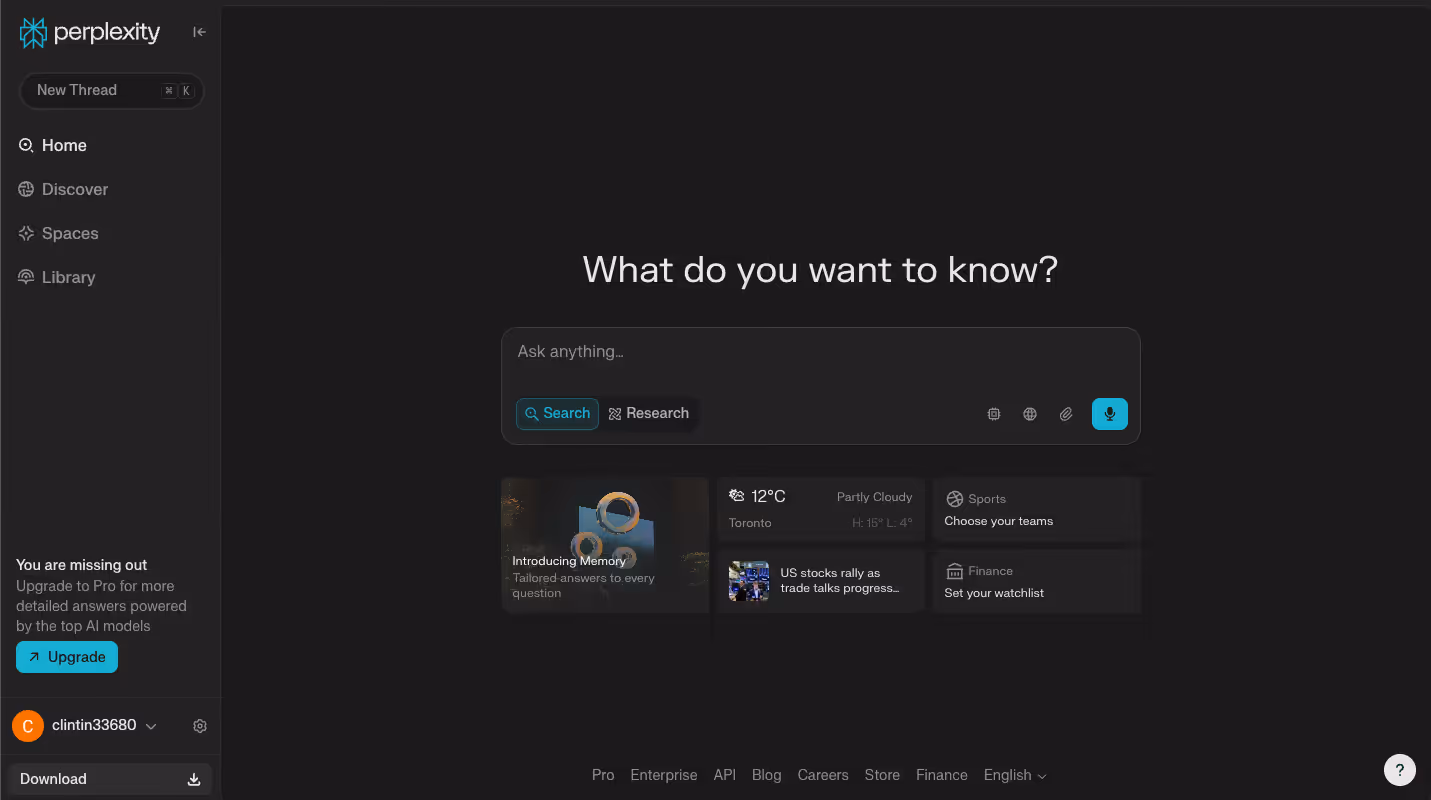Collapse the sidebar with the arrow icon
Viewport: 1431px width, 800px height.
point(199,31)
